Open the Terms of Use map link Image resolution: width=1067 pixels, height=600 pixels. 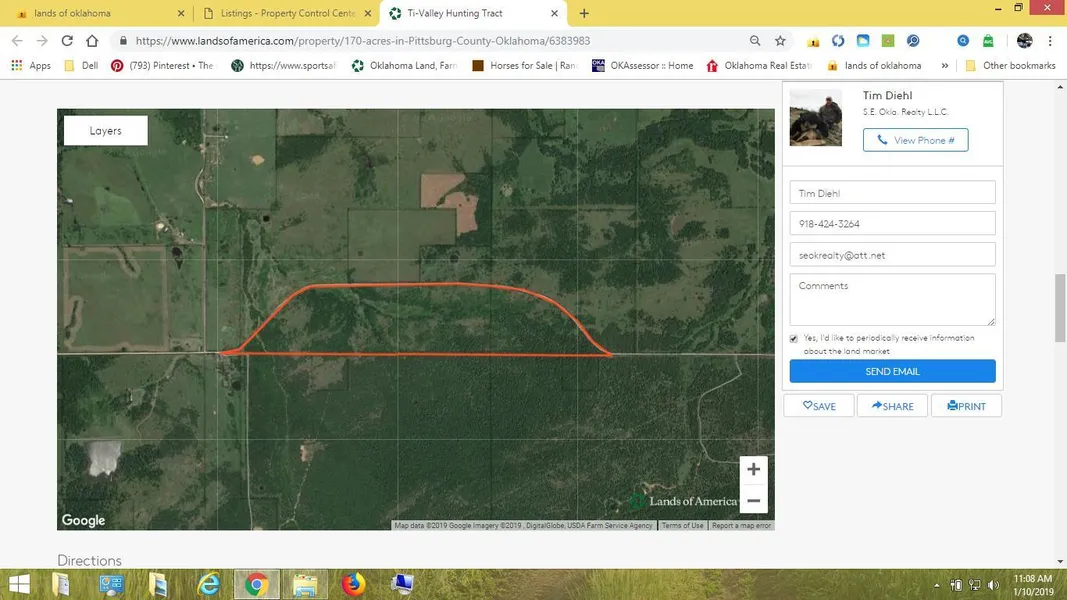pyautogui.click(x=682, y=525)
